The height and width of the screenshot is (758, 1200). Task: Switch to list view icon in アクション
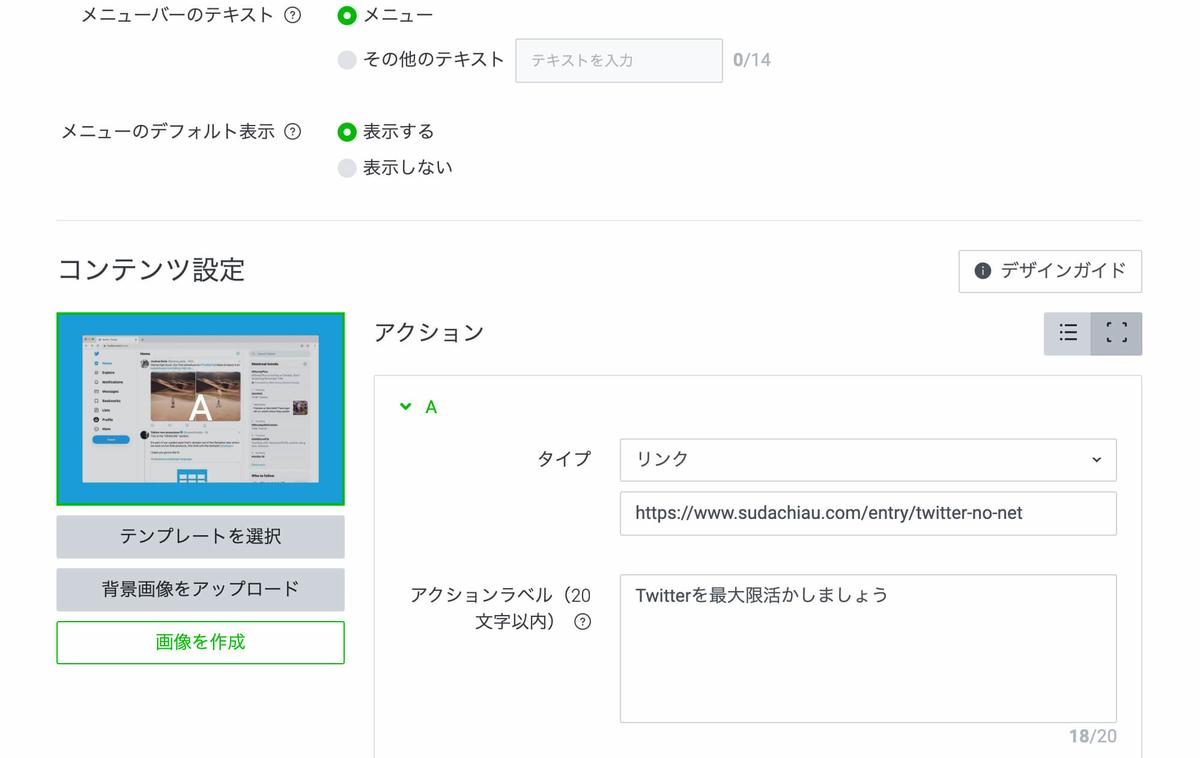pos(1068,333)
